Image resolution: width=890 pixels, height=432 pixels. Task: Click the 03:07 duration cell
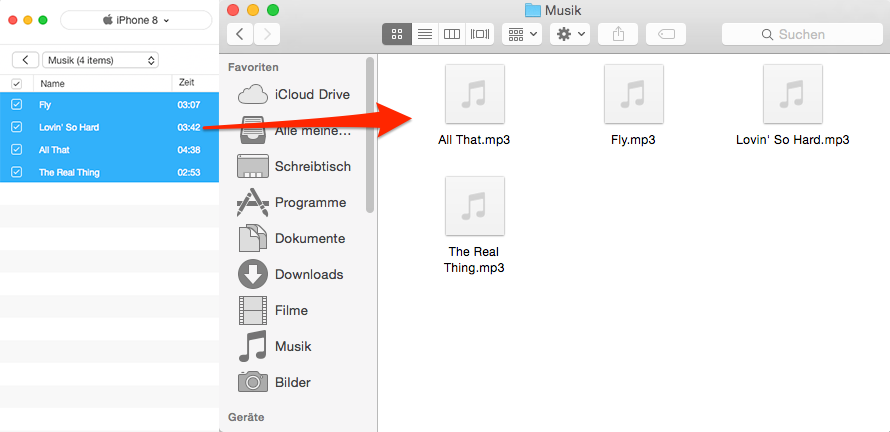tap(188, 104)
